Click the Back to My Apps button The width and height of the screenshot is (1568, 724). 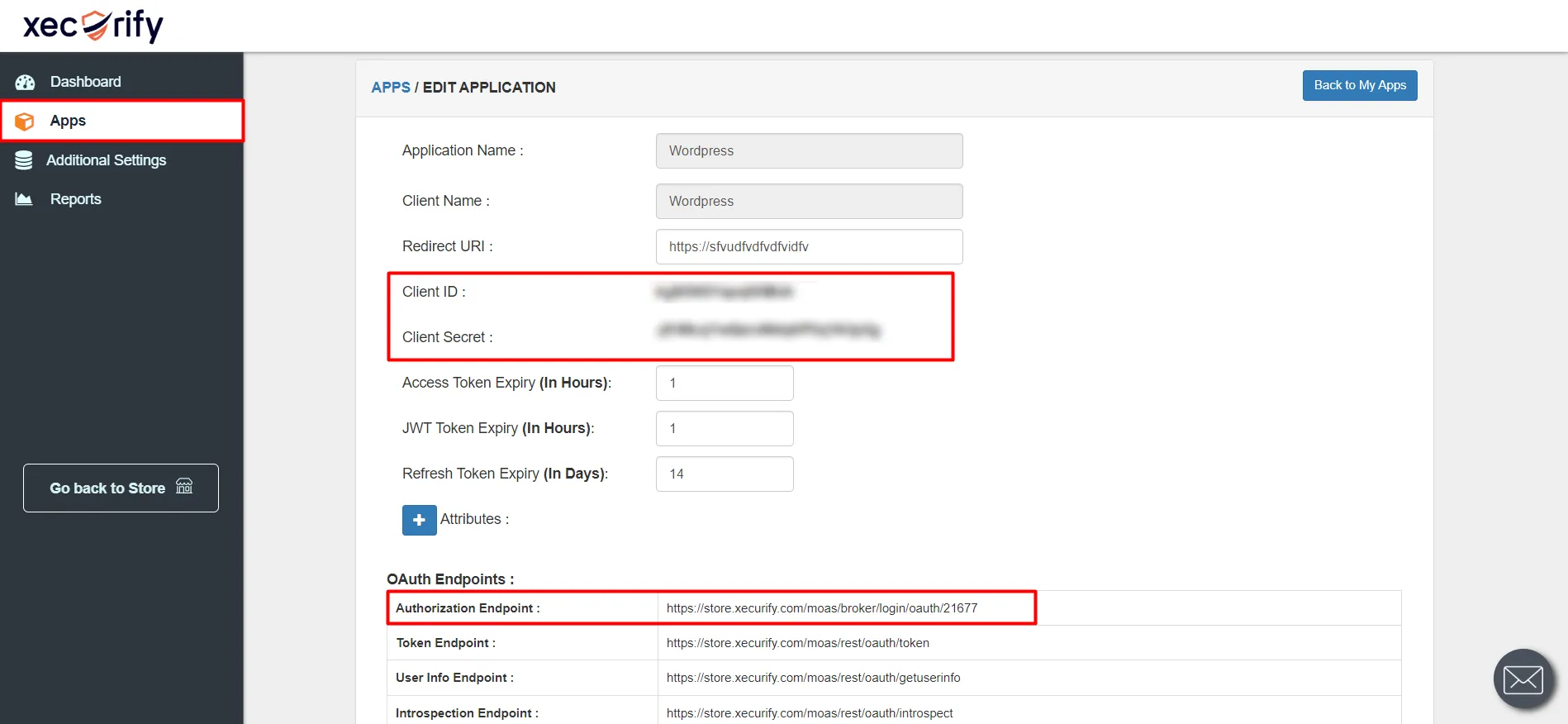1360,85
